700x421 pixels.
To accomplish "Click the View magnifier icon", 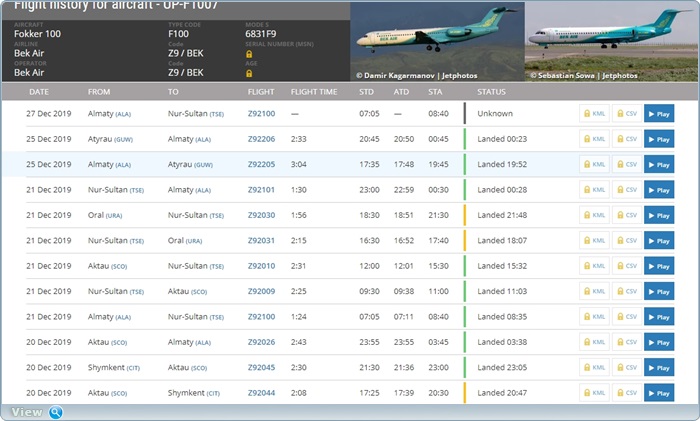I will [x=56, y=412].
